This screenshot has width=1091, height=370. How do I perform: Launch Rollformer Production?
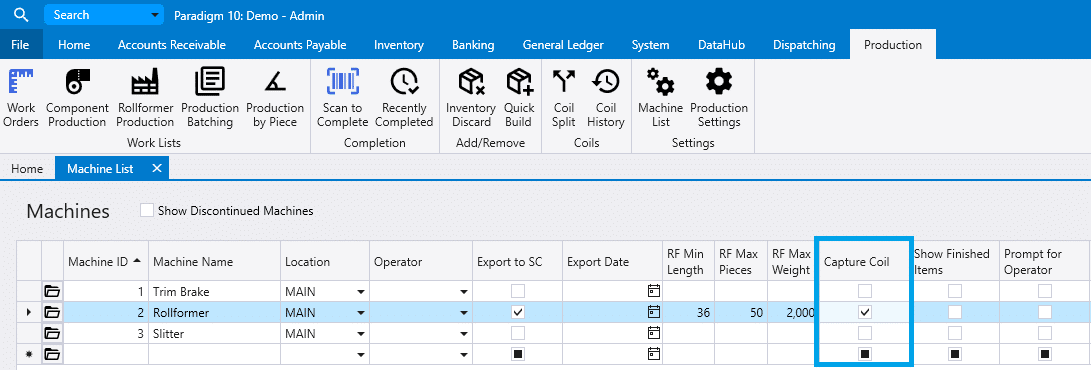(x=145, y=98)
